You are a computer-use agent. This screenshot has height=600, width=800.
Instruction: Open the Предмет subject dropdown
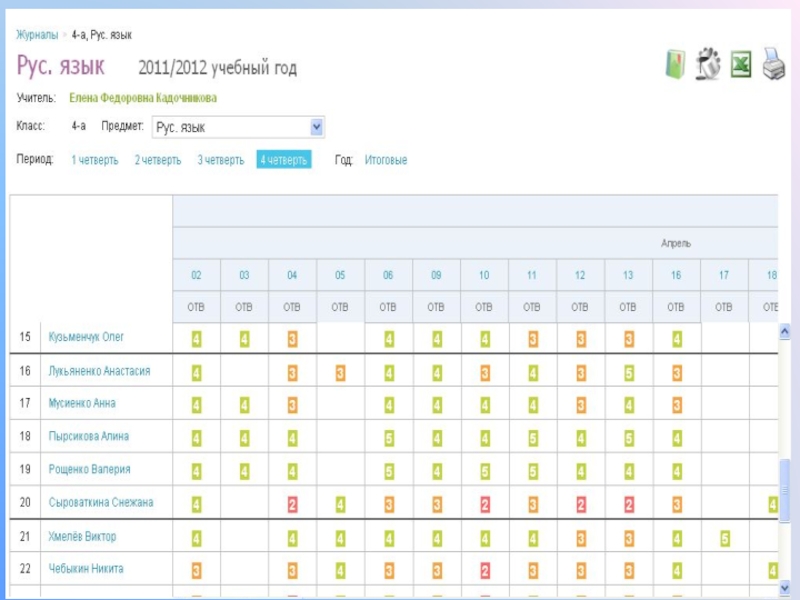(317, 127)
